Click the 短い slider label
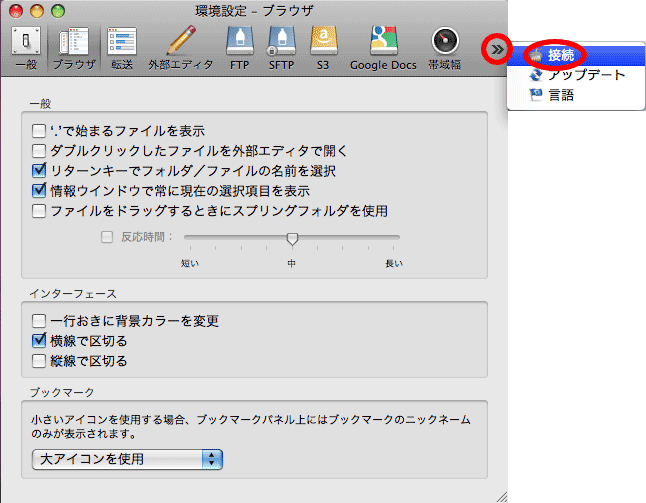Image resolution: width=646 pixels, height=503 pixels. (190, 264)
